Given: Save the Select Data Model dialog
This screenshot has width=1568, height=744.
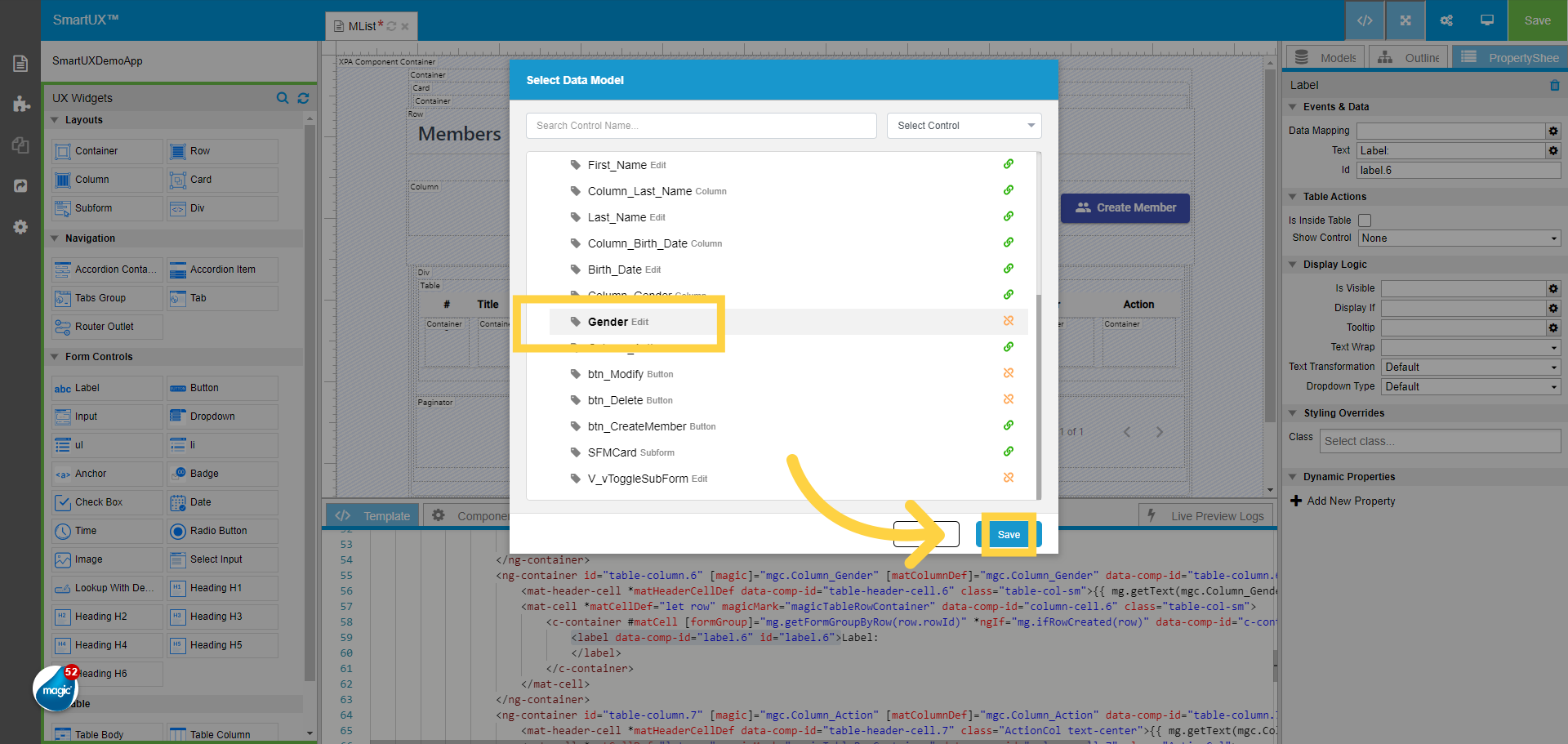Looking at the screenshot, I should pyautogui.click(x=1008, y=534).
